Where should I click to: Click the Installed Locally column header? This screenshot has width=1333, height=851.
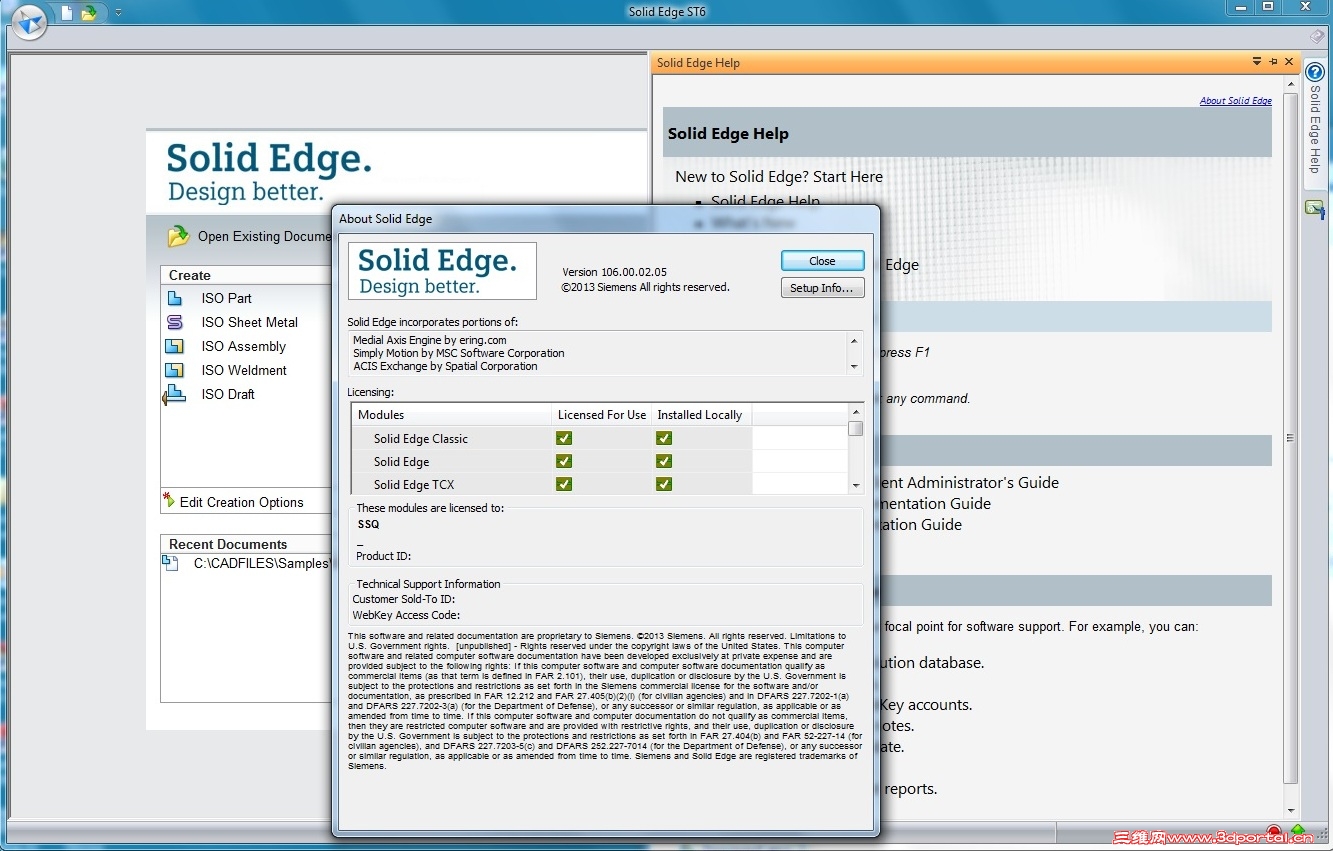[701, 414]
